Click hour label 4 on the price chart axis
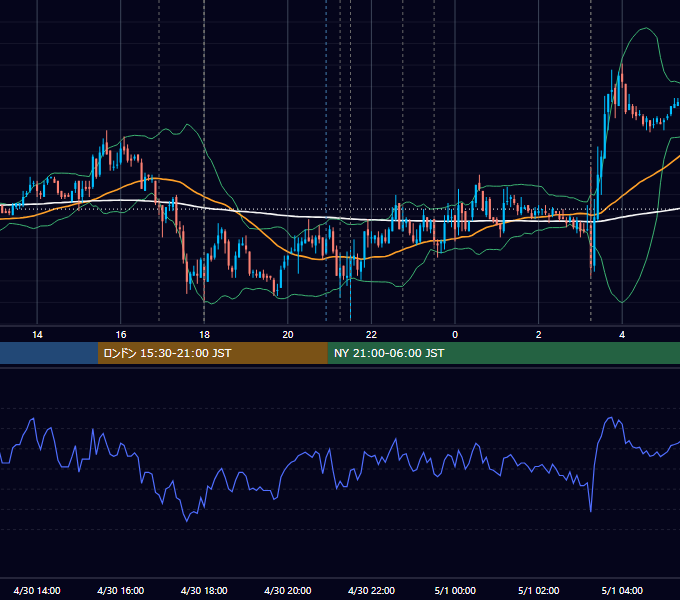680x600 pixels. tap(622, 335)
